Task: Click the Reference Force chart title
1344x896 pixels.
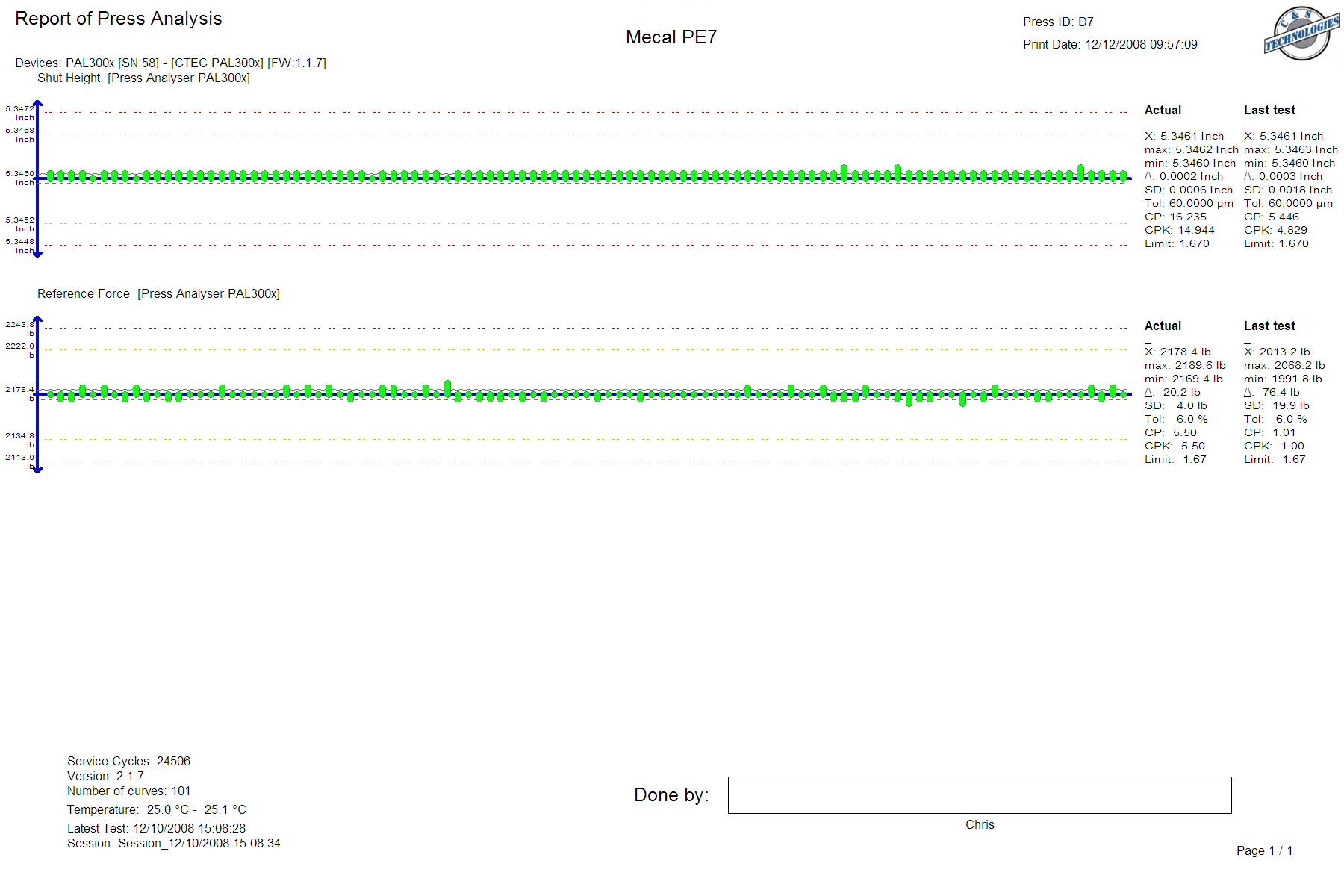Action: pyautogui.click(x=158, y=294)
